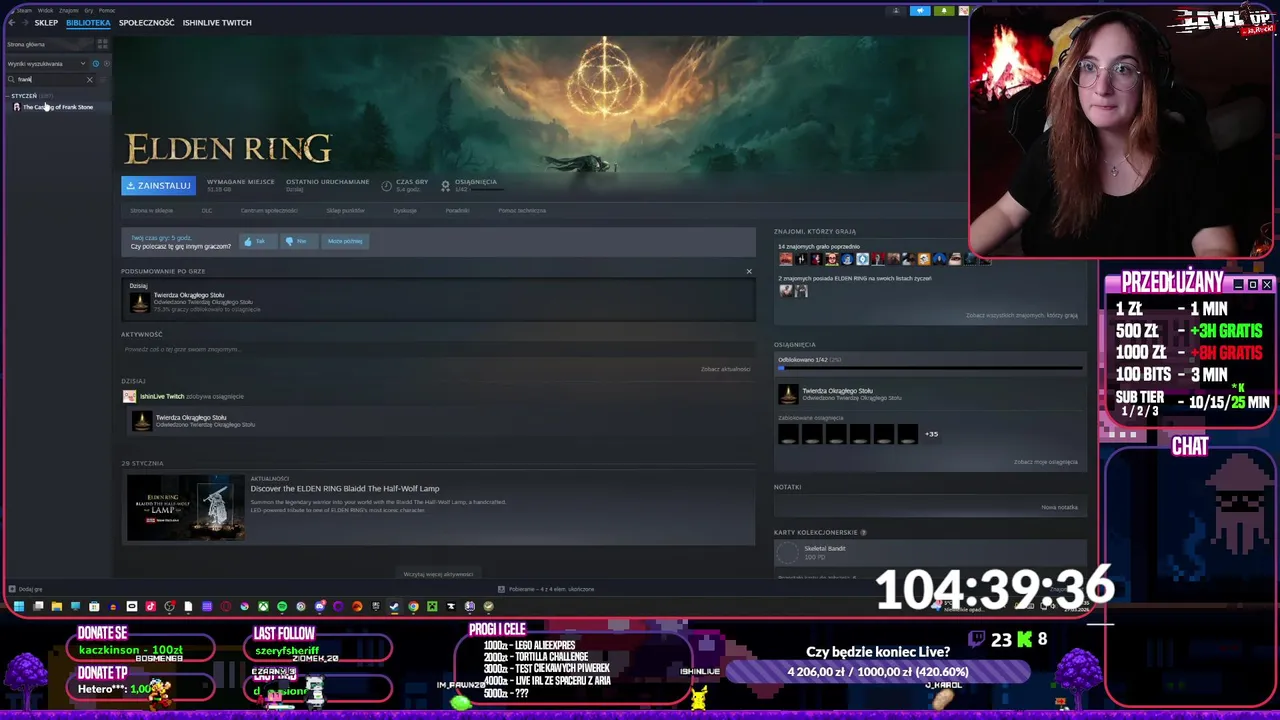1280x720 pixels.
Task: Open the Widok menu
Action: pos(45,10)
